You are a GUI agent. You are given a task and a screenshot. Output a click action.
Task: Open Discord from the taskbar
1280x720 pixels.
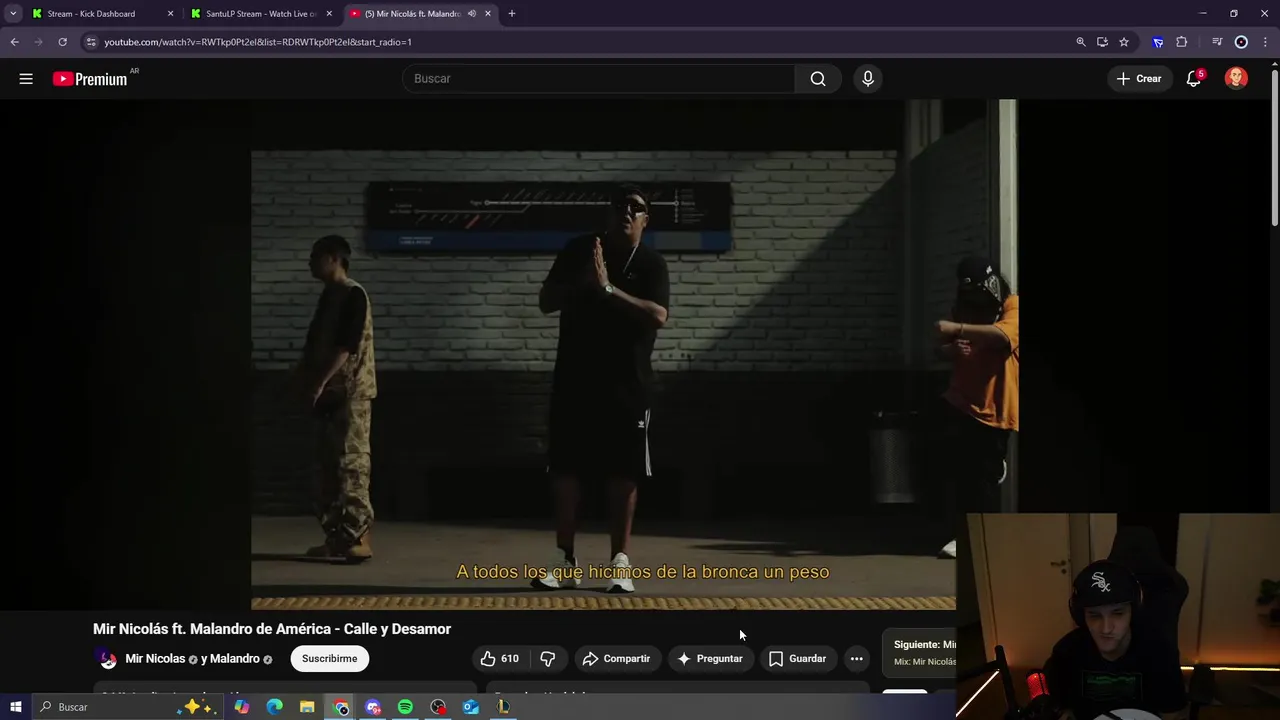click(373, 707)
